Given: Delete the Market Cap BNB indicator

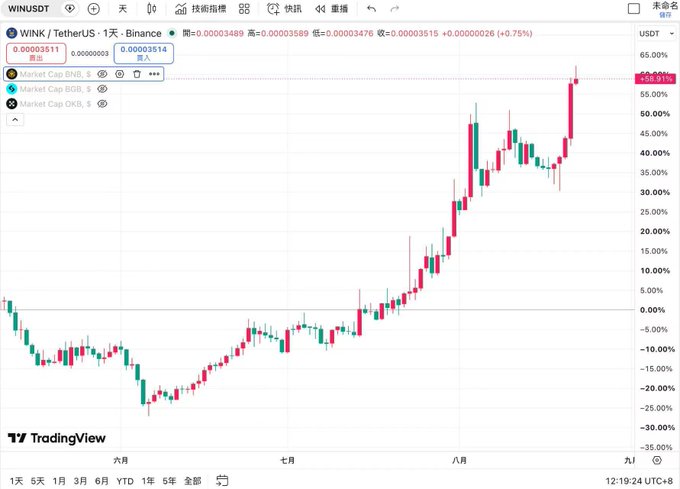Looking at the screenshot, I should click(x=137, y=74).
